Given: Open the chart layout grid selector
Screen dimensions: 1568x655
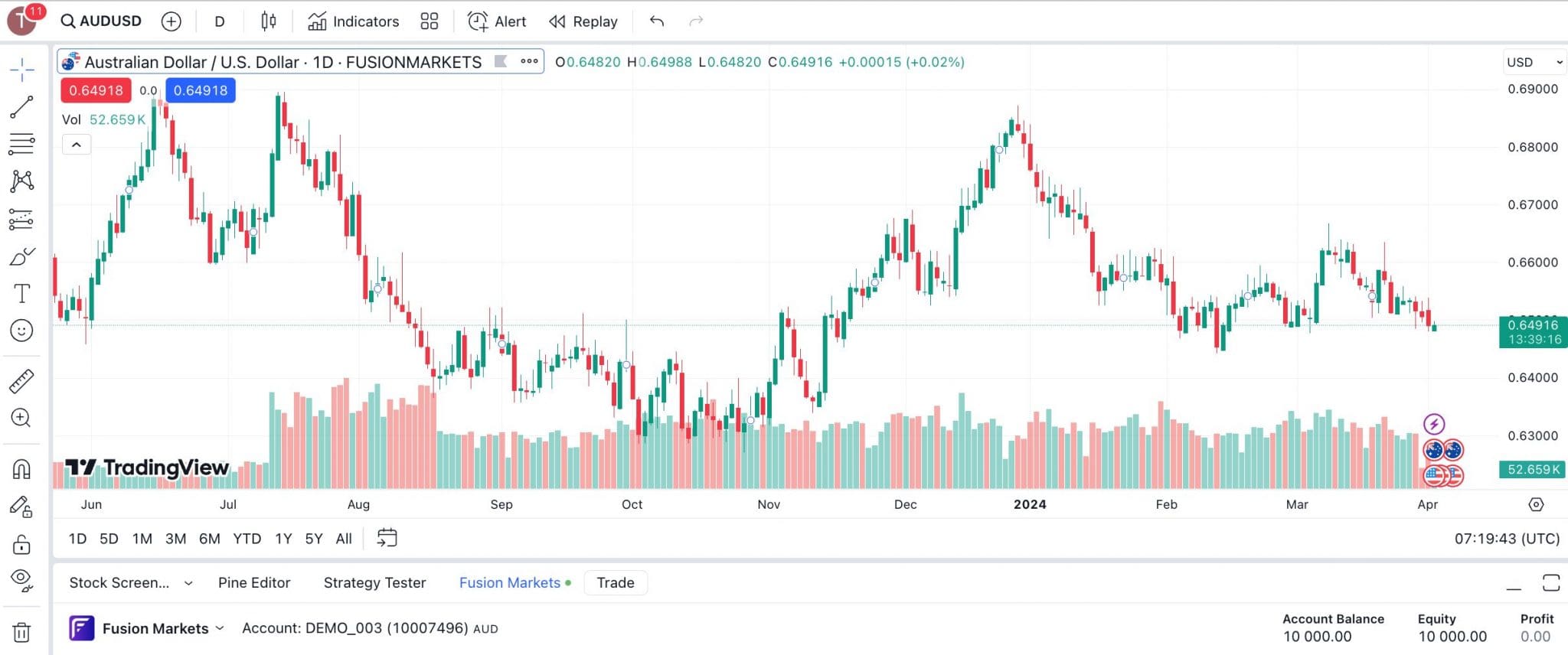Looking at the screenshot, I should pyautogui.click(x=430, y=21).
